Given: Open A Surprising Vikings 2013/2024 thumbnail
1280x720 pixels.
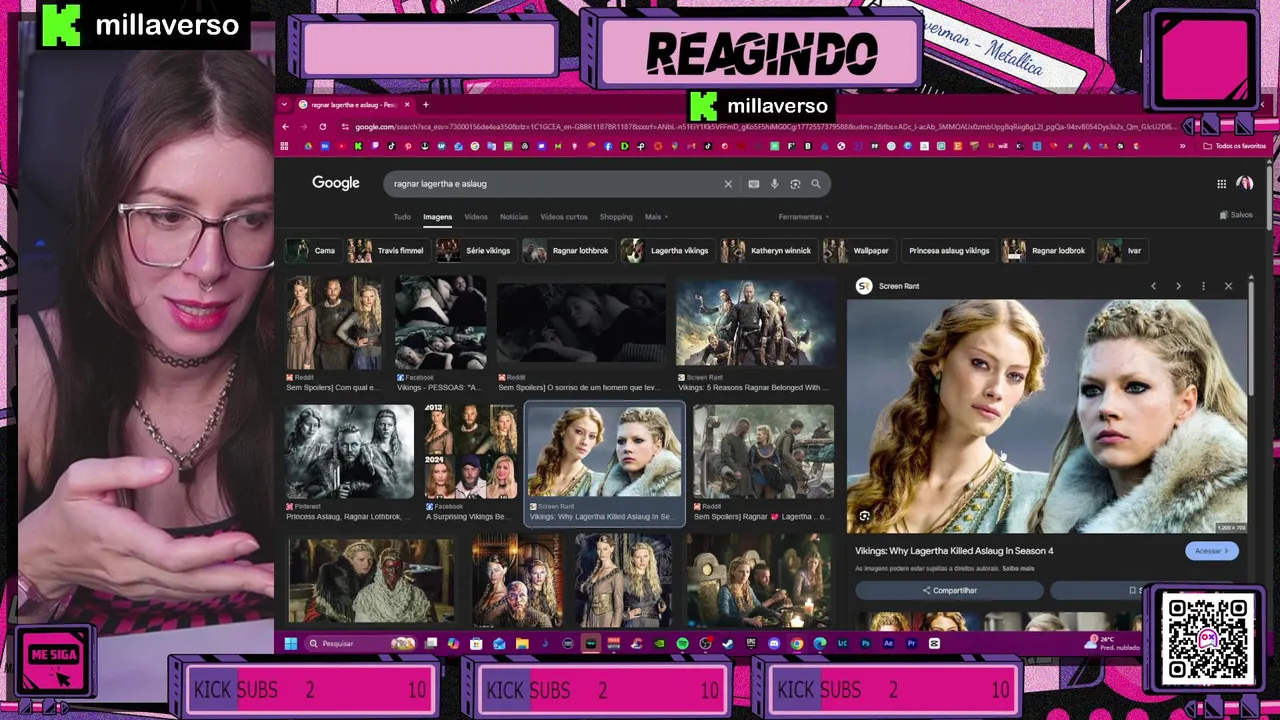Looking at the screenshot, I should click(471, 452).
